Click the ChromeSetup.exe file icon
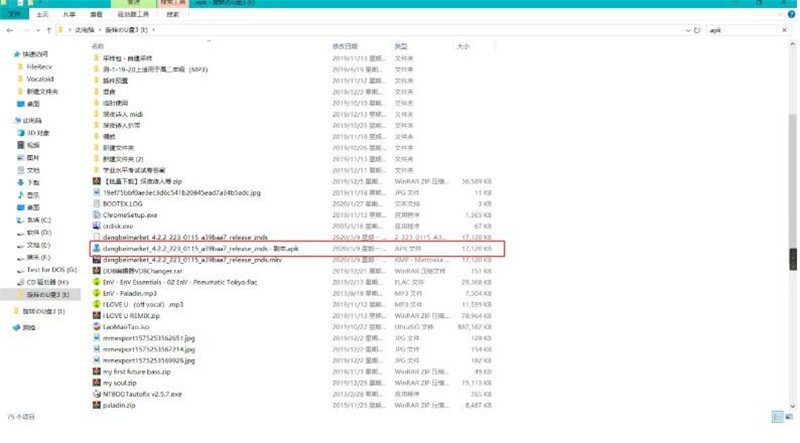The height and width of the screenshot is (443, 800). [96, 215]
